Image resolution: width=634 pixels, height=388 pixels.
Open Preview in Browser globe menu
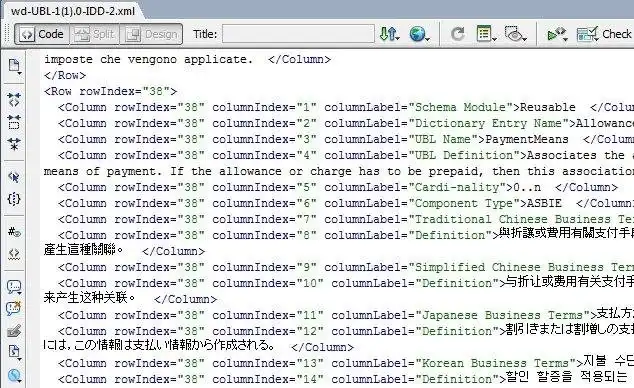419,34
